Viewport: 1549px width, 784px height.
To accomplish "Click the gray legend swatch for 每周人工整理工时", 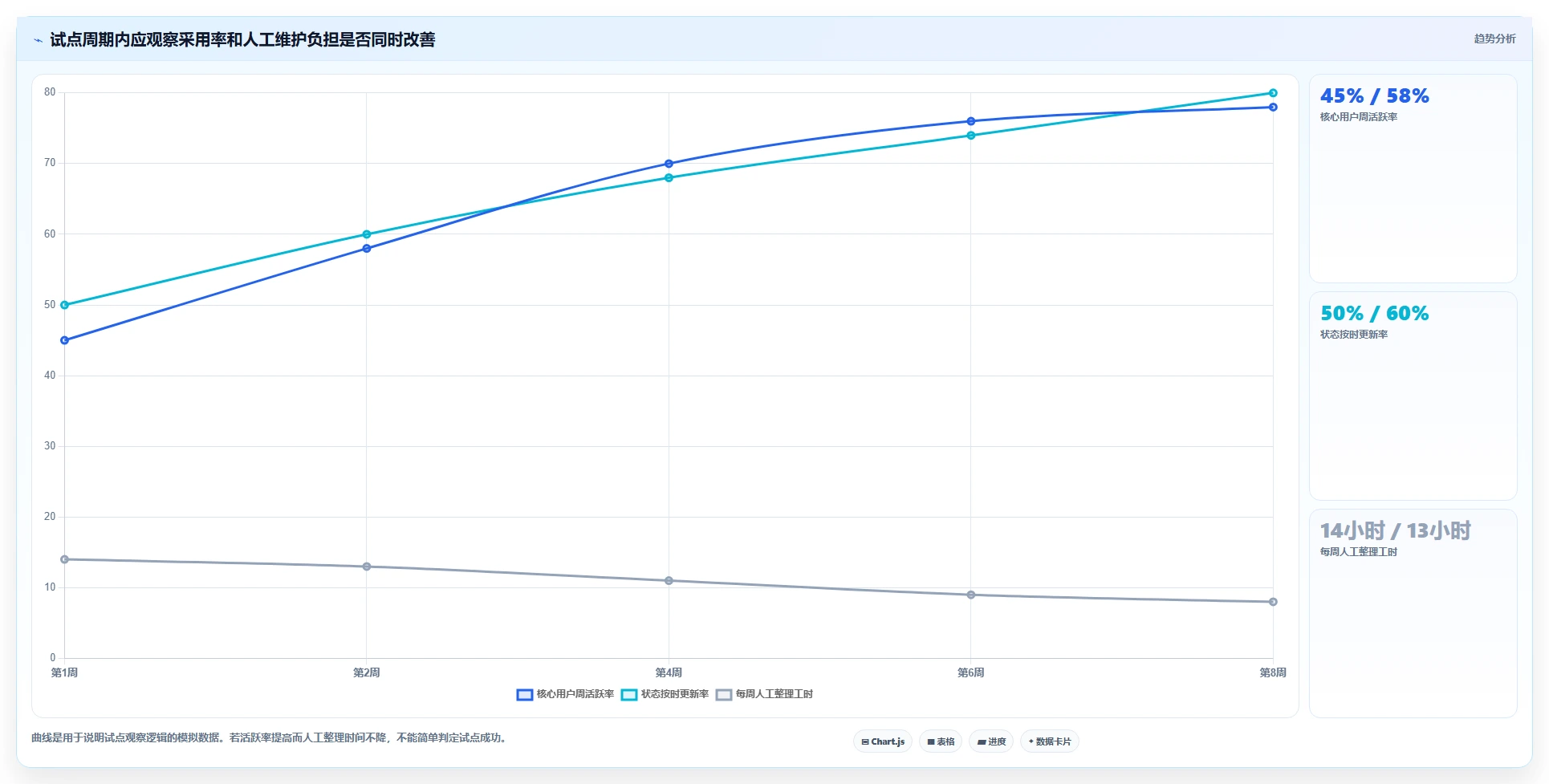I will pyautogui.click(x=724, y=694).
